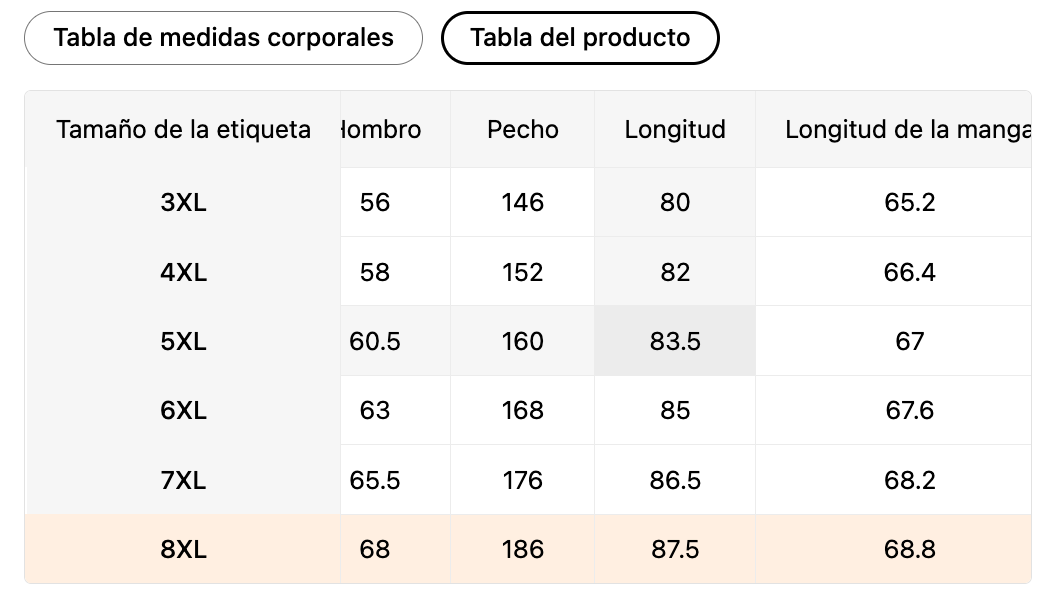Viewport: 1060px width, 612px height.
Task: Click the 66.4 sleeve length cell
Action: 910,272
